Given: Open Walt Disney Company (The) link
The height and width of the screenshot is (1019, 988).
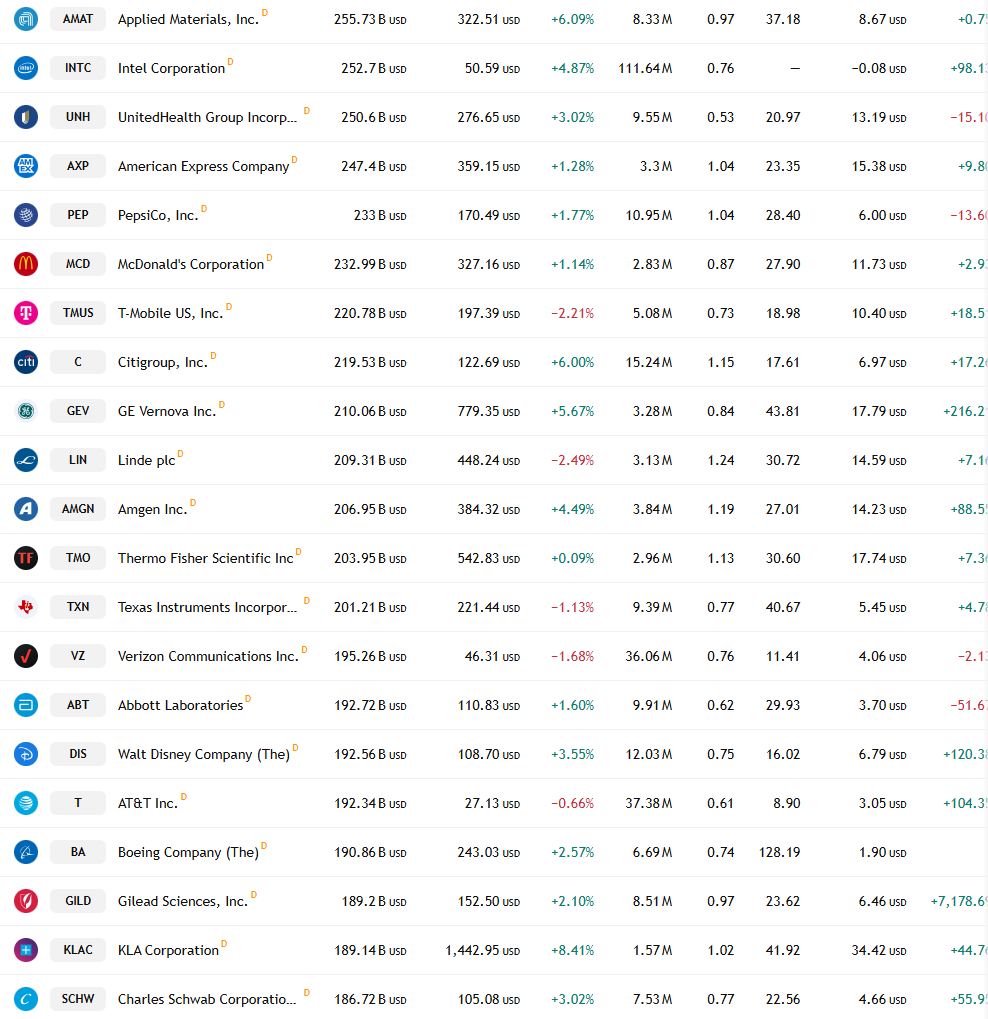Looking at the screenshot, I should [x=204, y=755].
